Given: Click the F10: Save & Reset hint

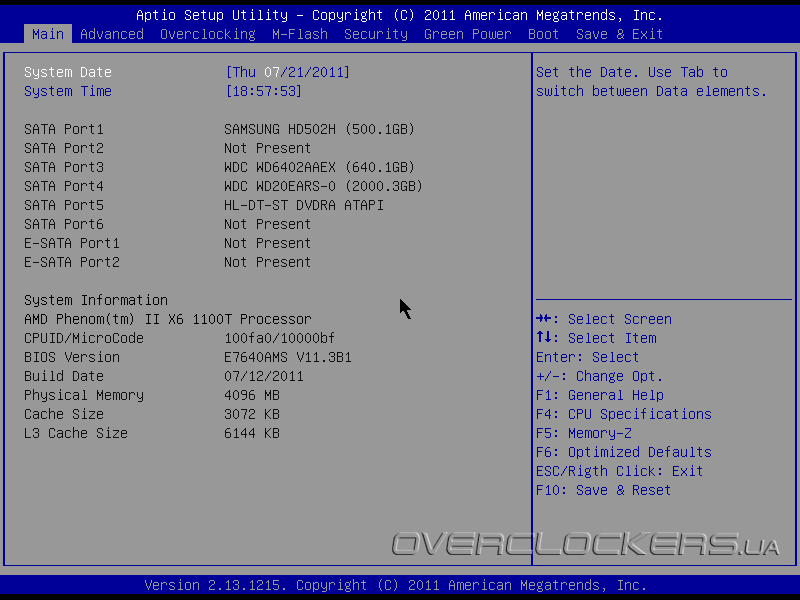Looking at the screenshot, I should click(x=604, y=490).
